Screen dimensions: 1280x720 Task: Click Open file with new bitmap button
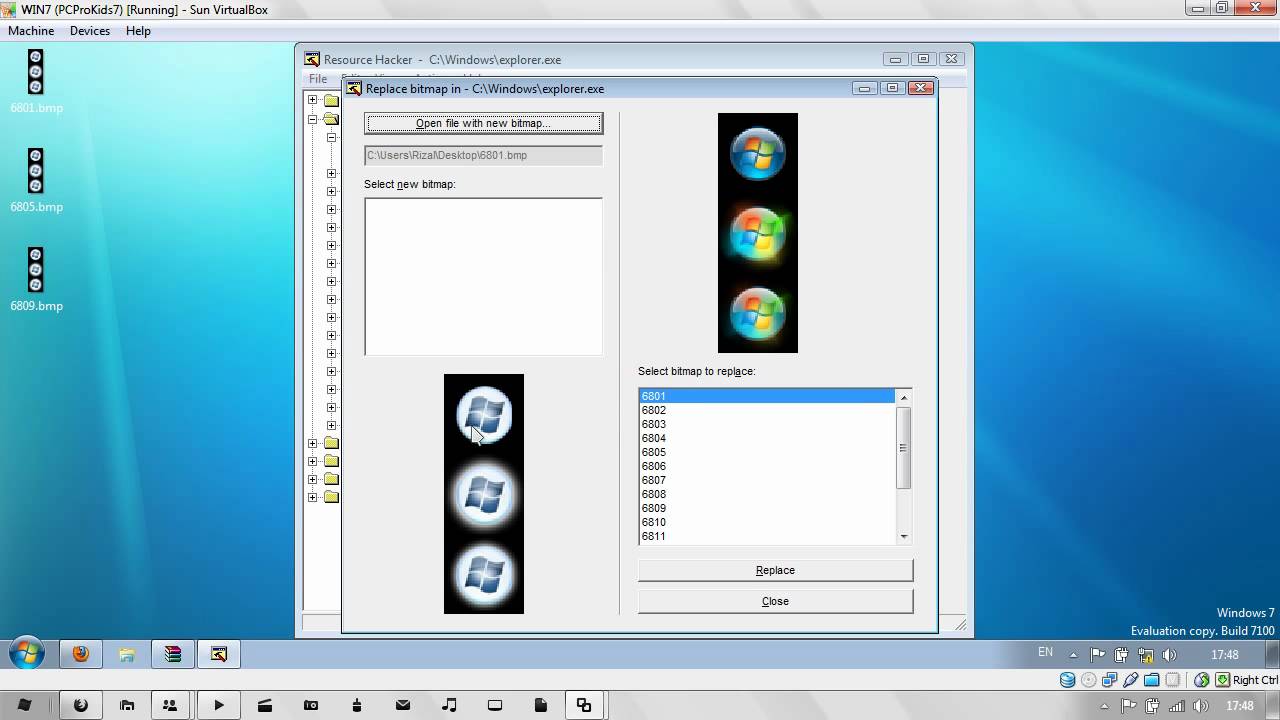[483, 123]
